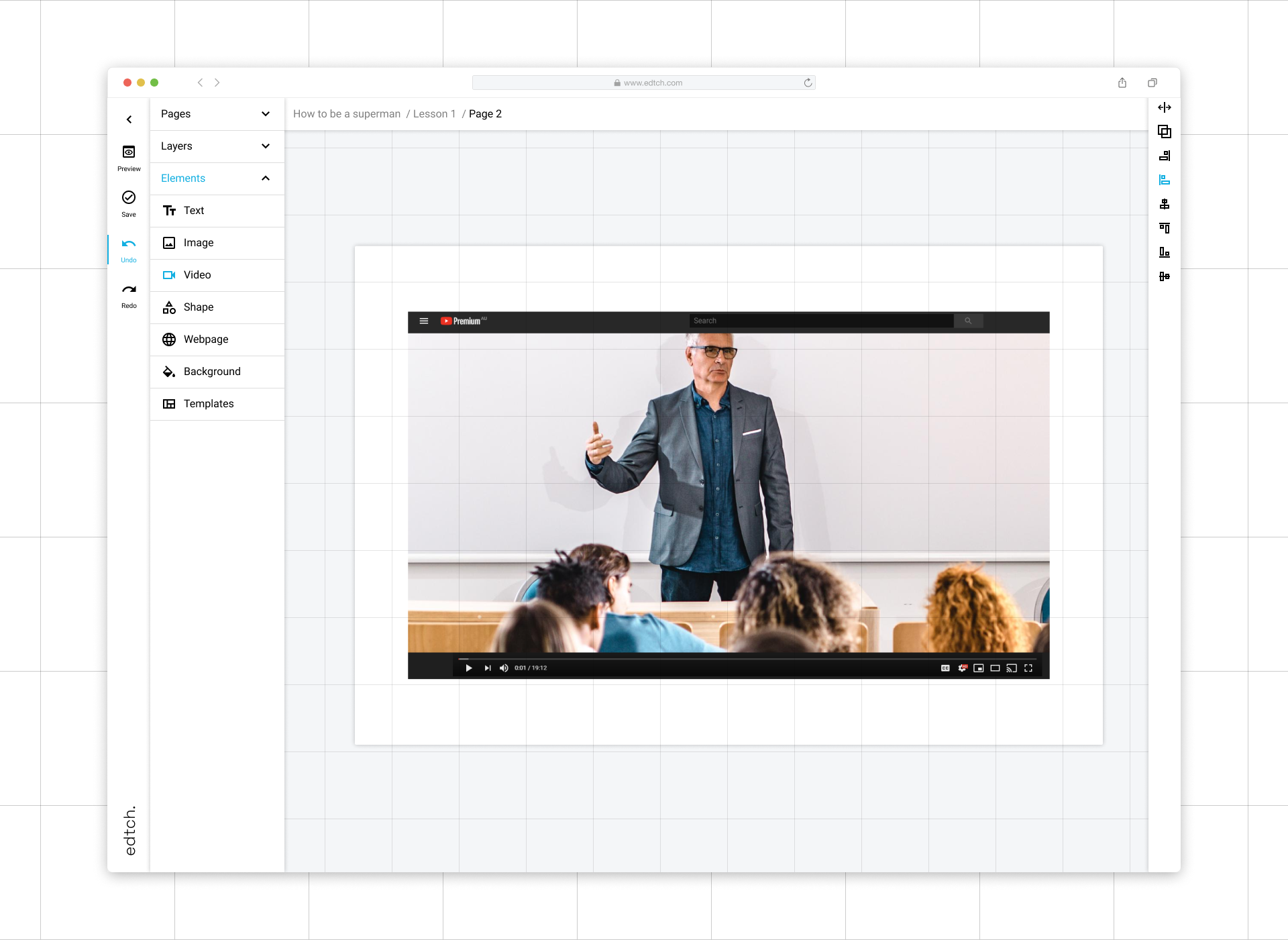Click the align horizontal center icon
1288x940 pixels.
coord(1165,204)
